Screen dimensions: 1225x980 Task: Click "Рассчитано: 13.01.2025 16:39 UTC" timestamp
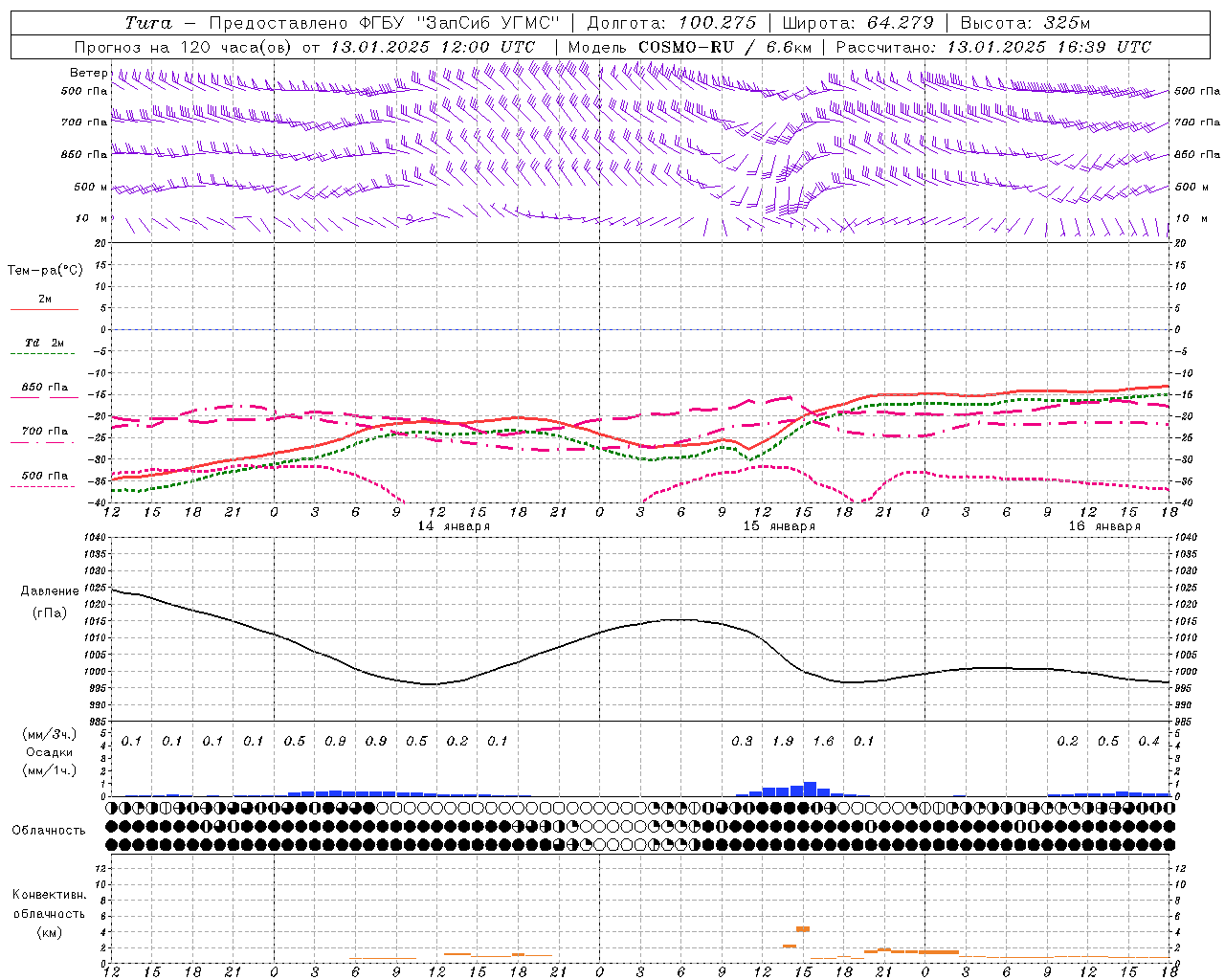coord(993,47)
